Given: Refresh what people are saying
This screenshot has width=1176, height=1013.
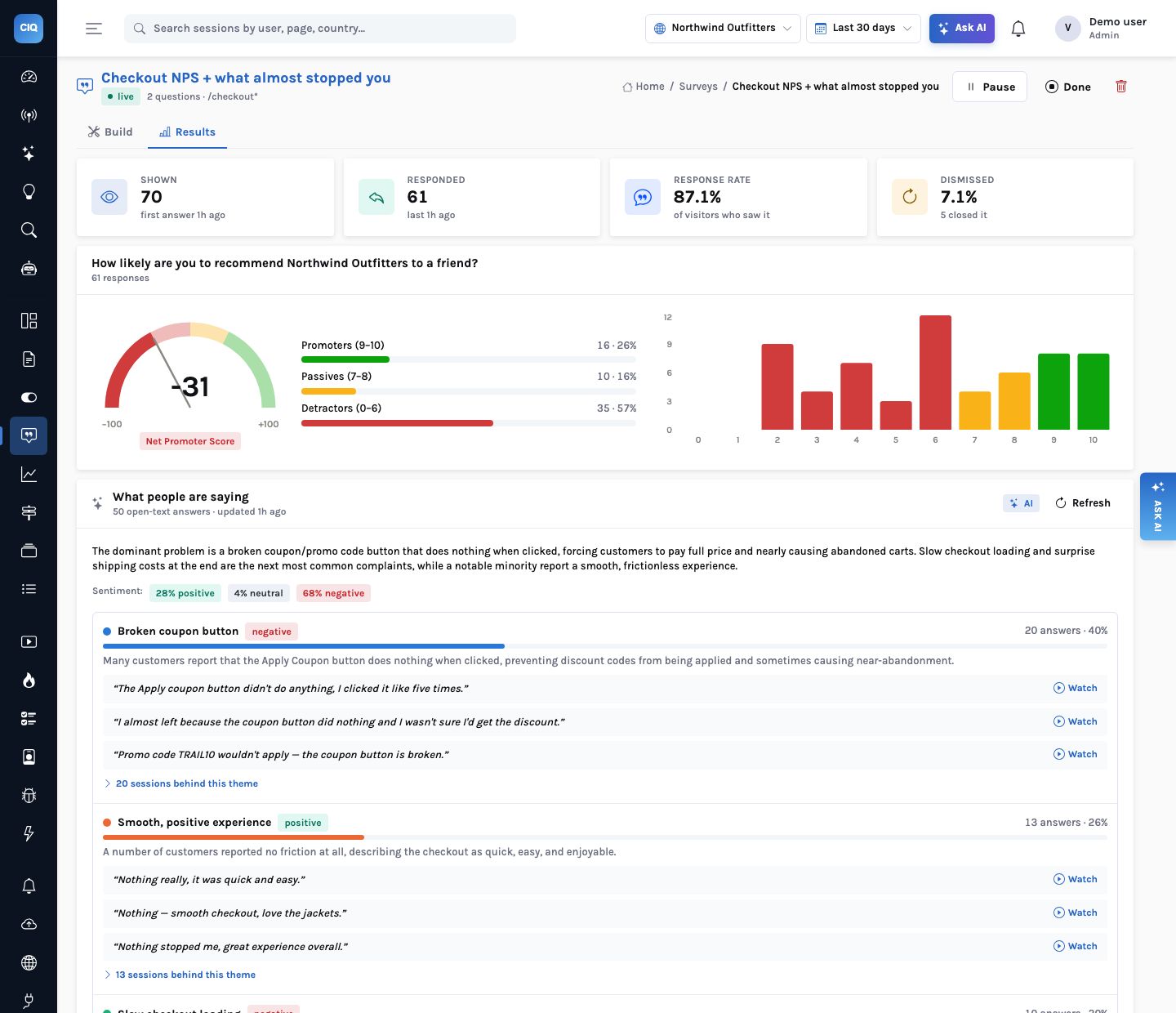Looking at the screenshot, I should pyautogui.click(x=1083, y=503).
